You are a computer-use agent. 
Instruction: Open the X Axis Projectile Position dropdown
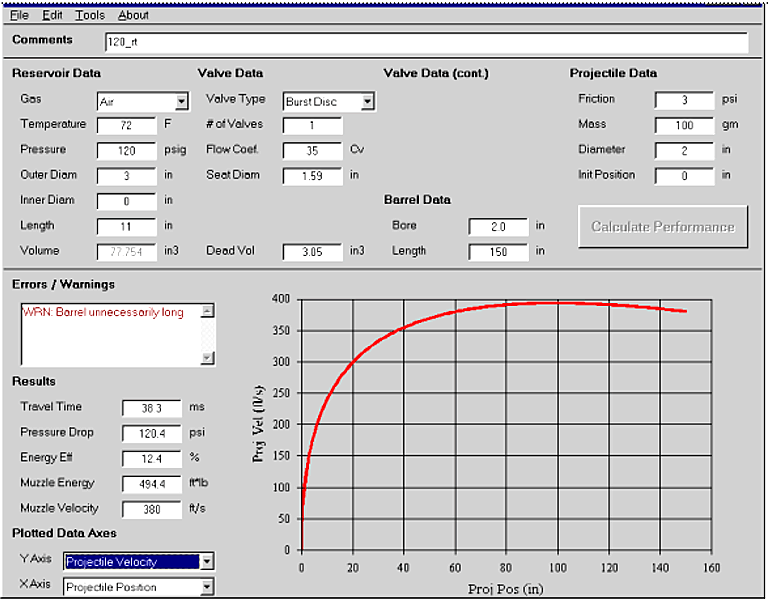pos(207,586)
